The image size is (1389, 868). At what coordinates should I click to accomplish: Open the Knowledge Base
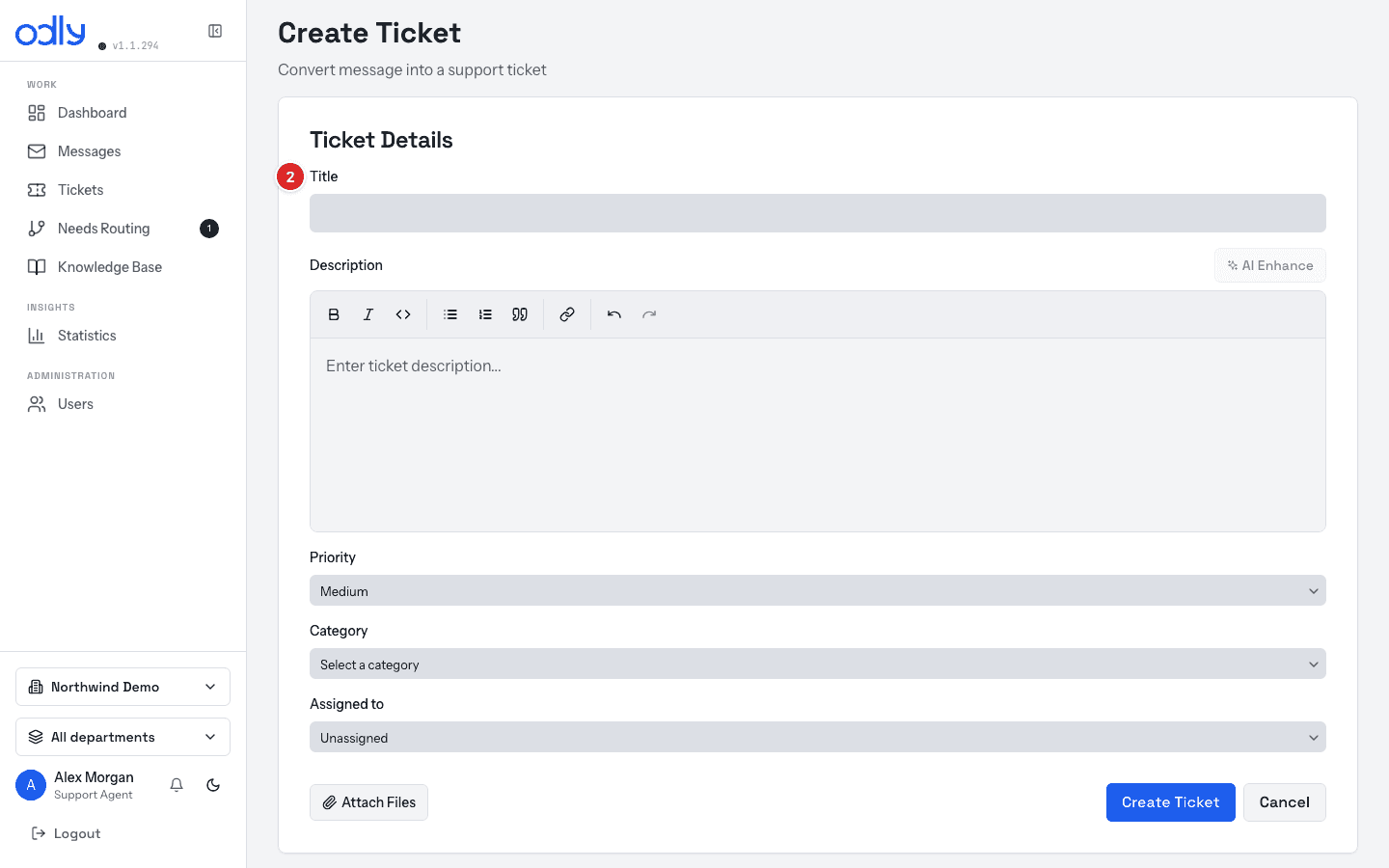123,267
